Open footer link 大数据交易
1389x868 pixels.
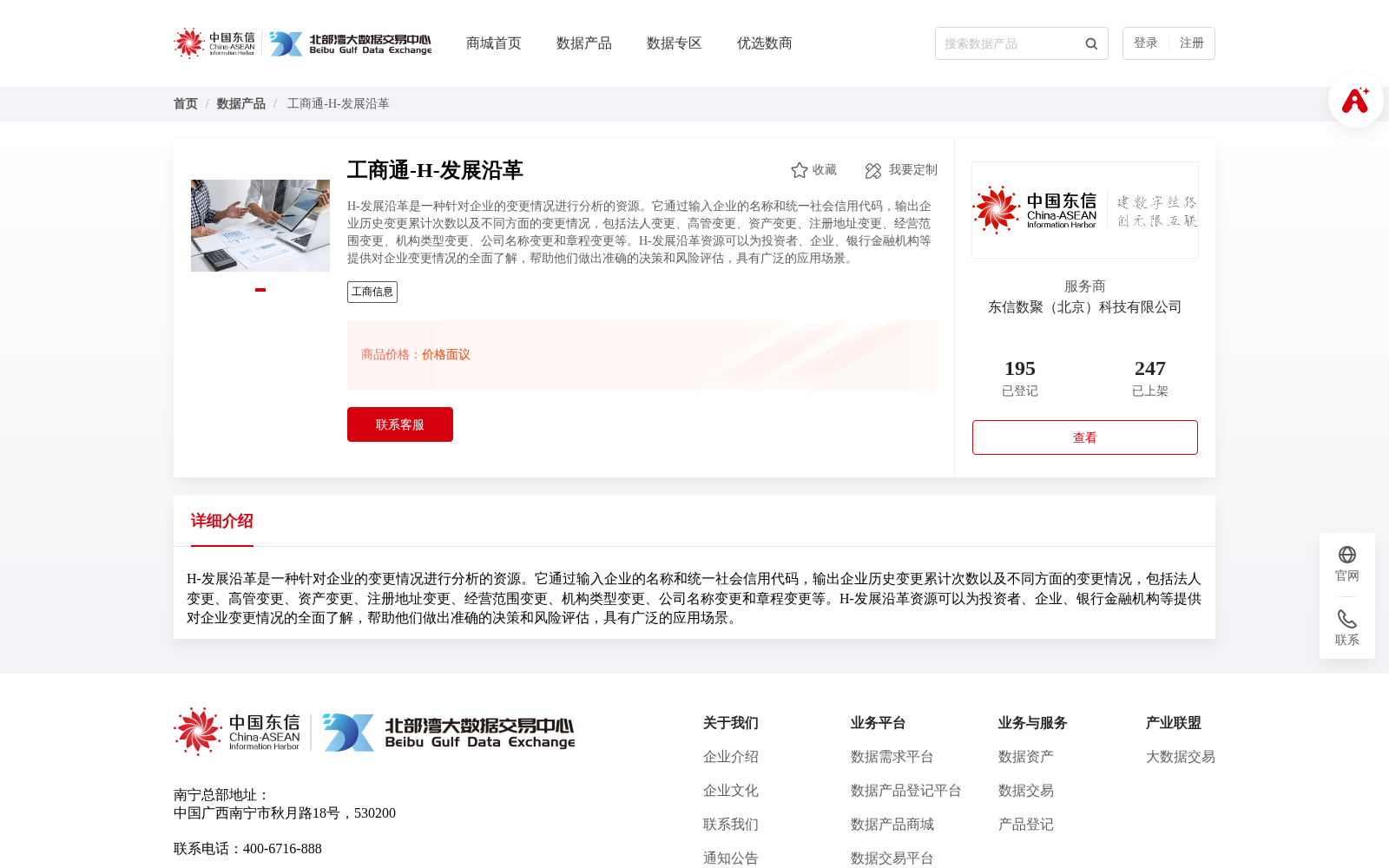pyautogui.click(x=1181, y=757)
